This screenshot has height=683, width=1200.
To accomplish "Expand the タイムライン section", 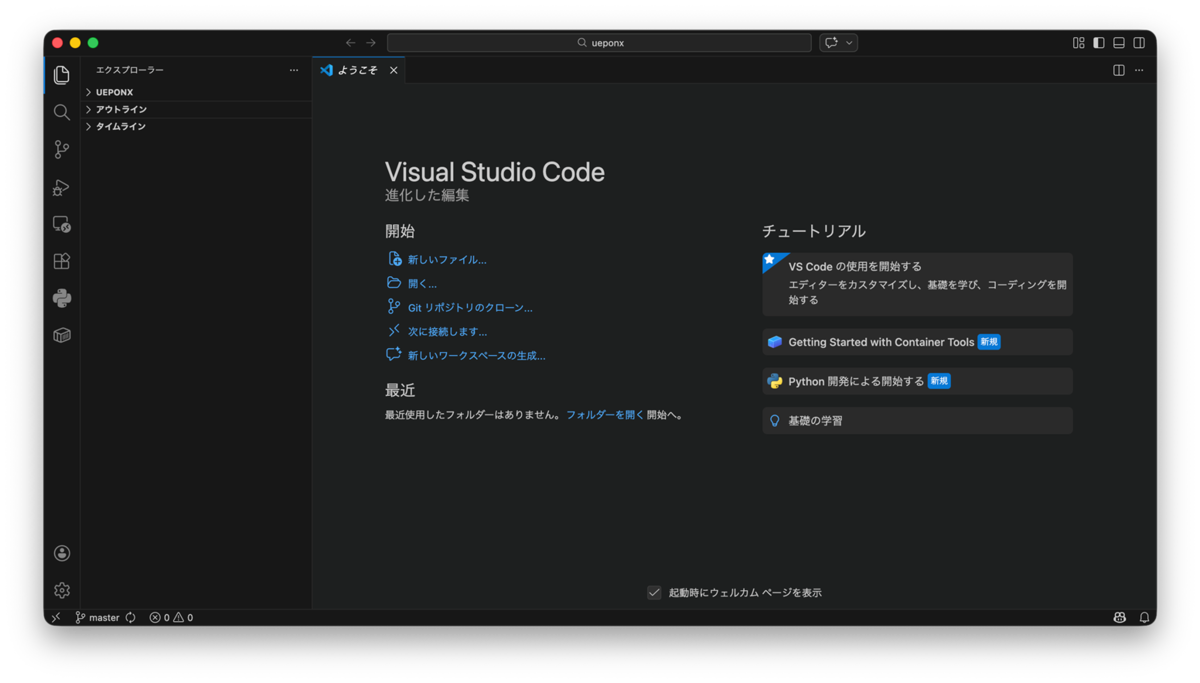I will tap(197, 127).
